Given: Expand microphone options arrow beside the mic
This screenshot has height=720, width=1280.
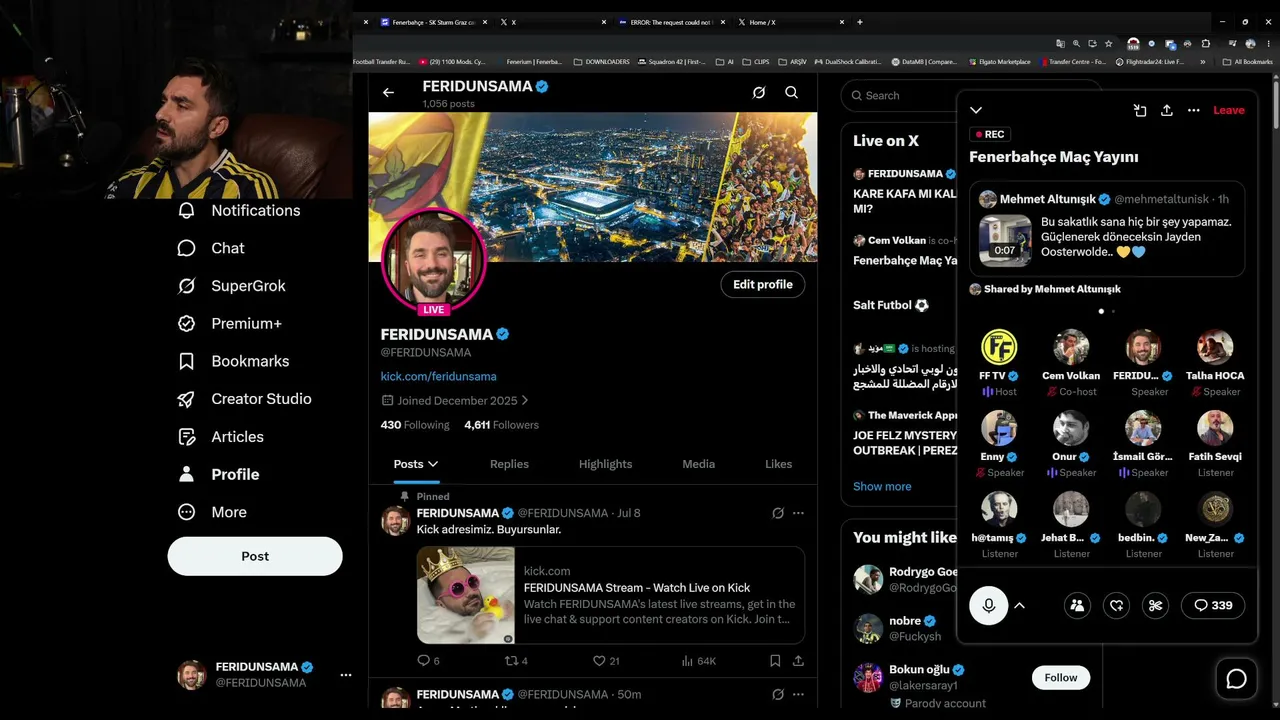Looking at the screenshot, I should (x=1019, y=605).
